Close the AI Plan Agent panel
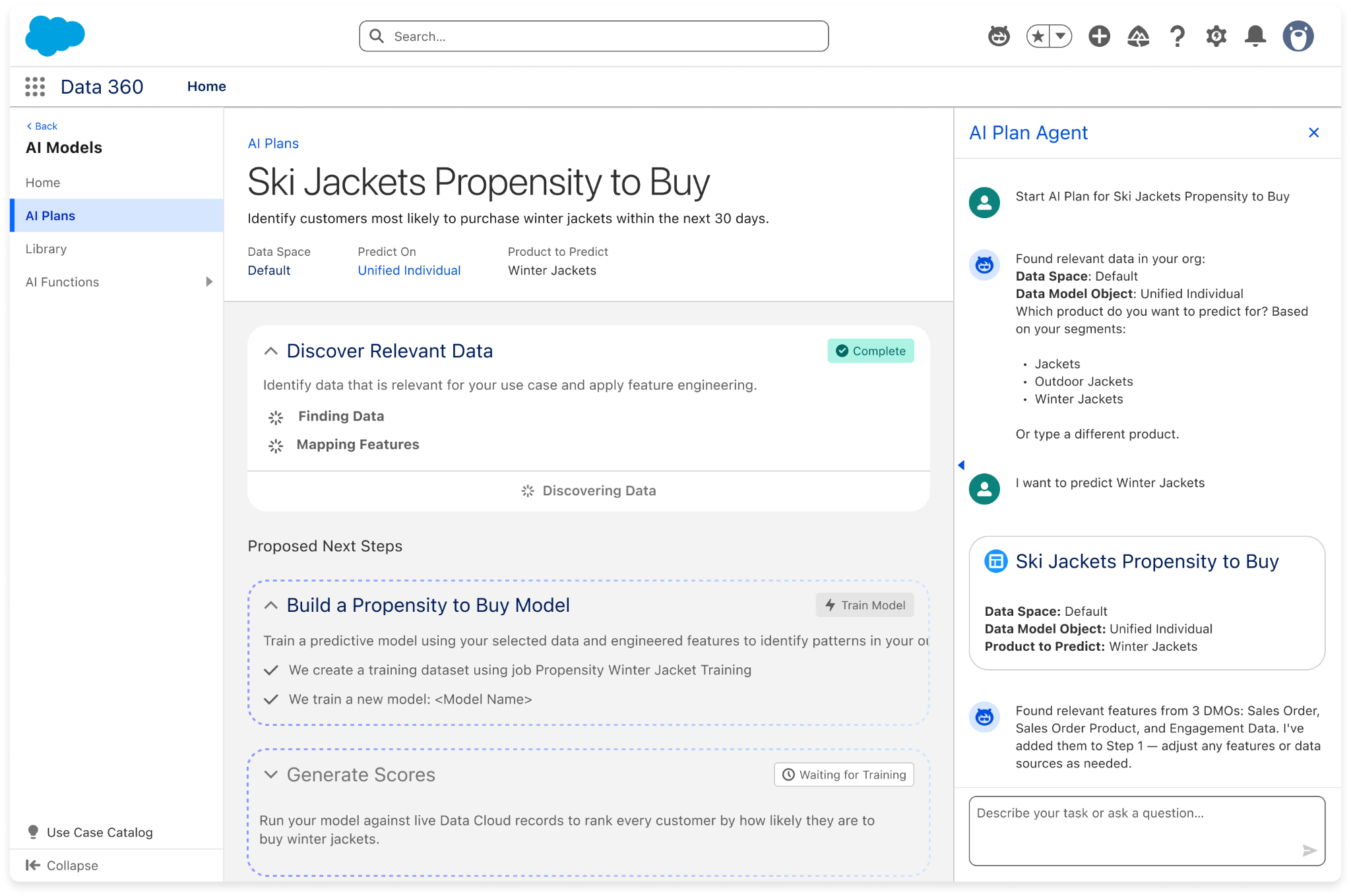This screenshot has width=1351, height=896. coord(1313,133)
